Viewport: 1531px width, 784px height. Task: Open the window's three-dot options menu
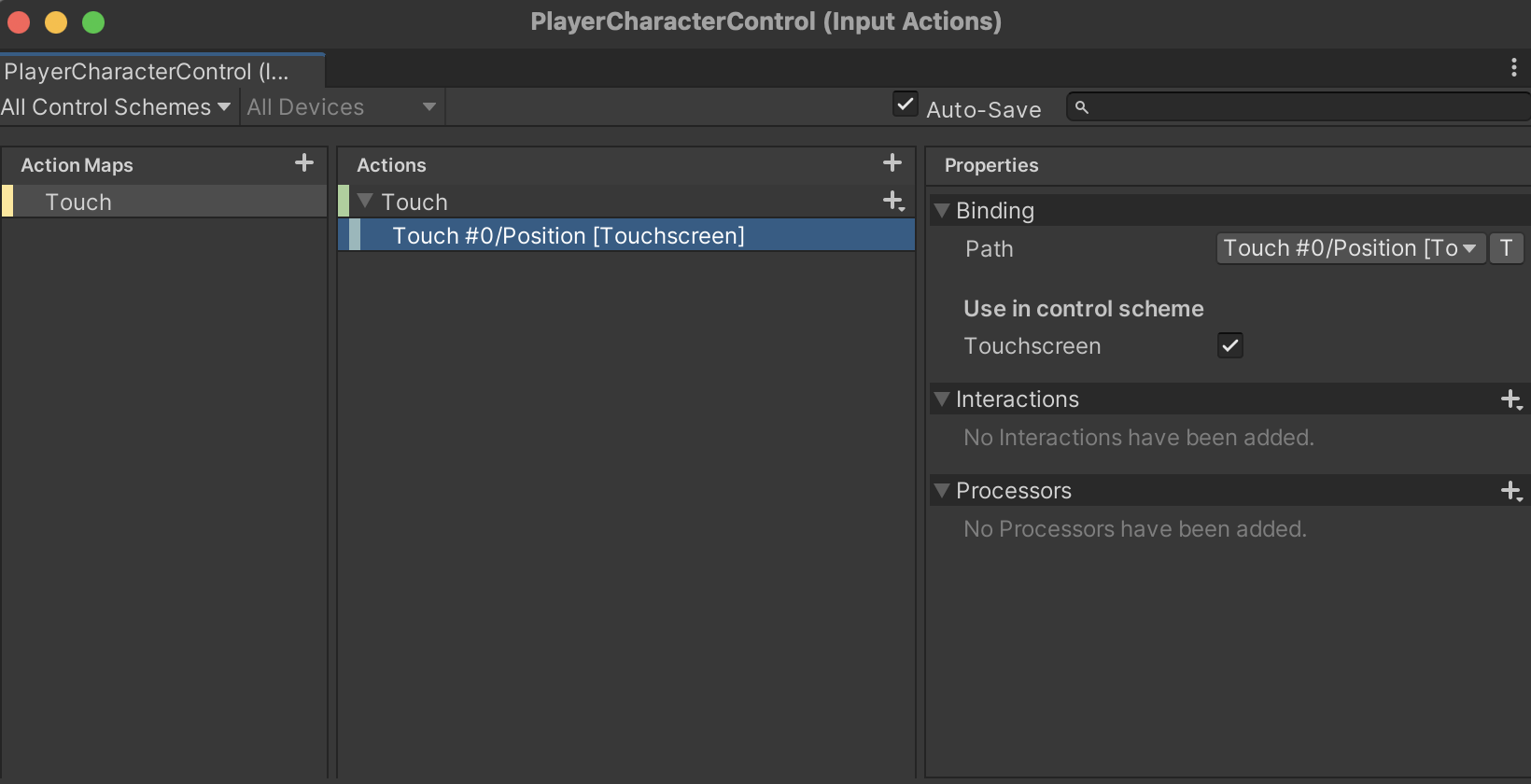pyautogui.click(x=1513, y=67)
